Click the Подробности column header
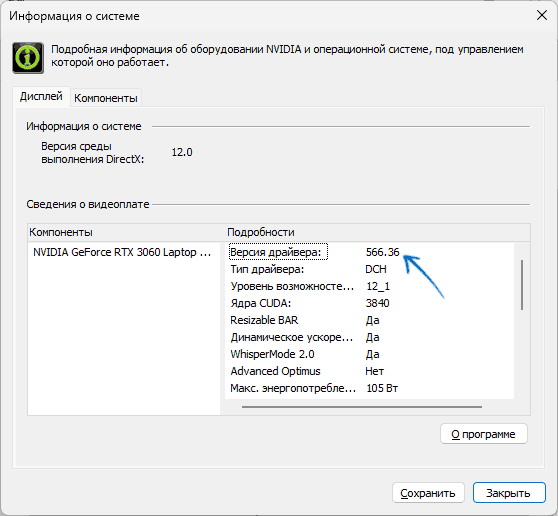Viewport: 558px width, 516px height. point(378,232)
